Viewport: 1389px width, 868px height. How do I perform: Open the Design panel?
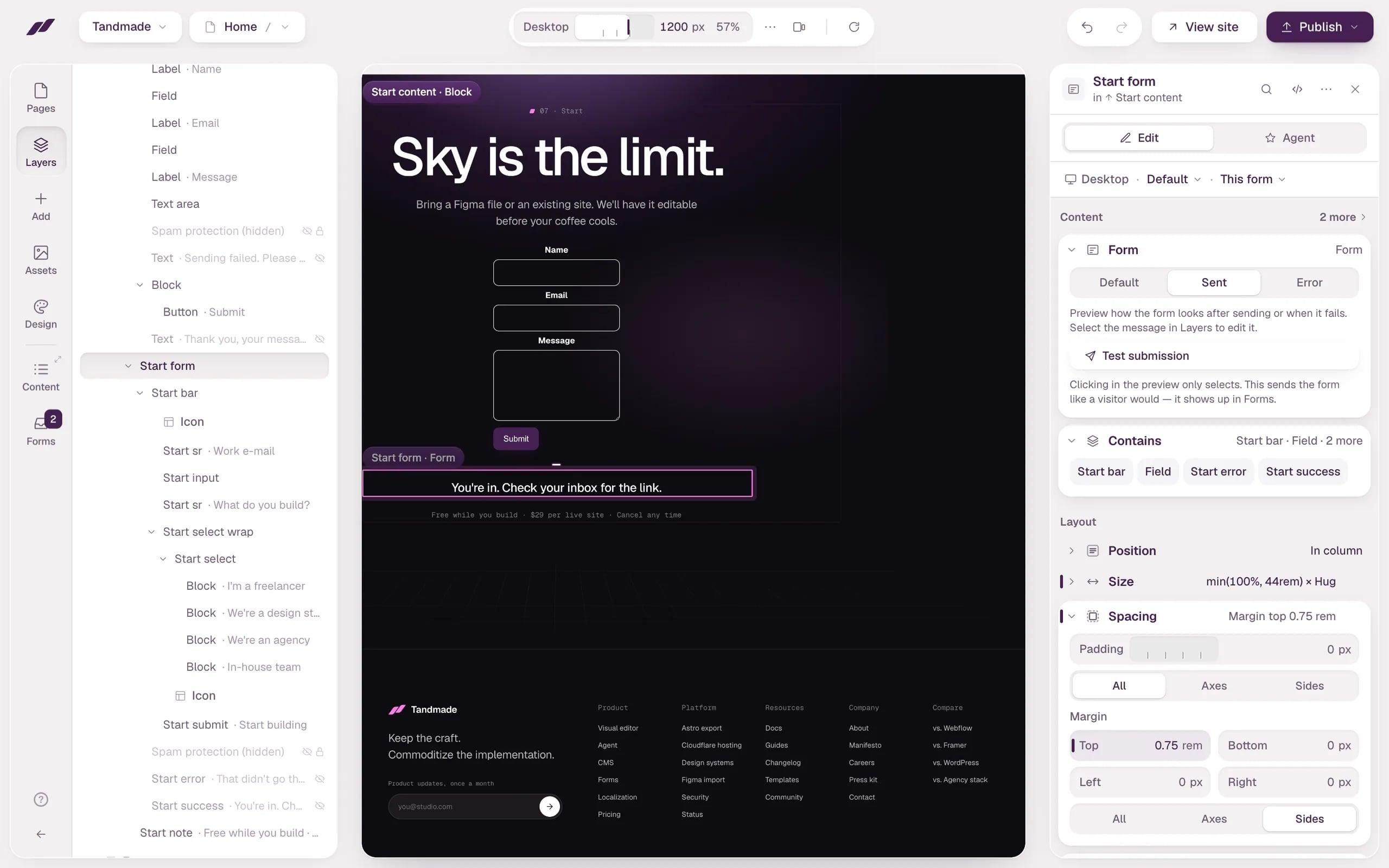coord(41,314)
